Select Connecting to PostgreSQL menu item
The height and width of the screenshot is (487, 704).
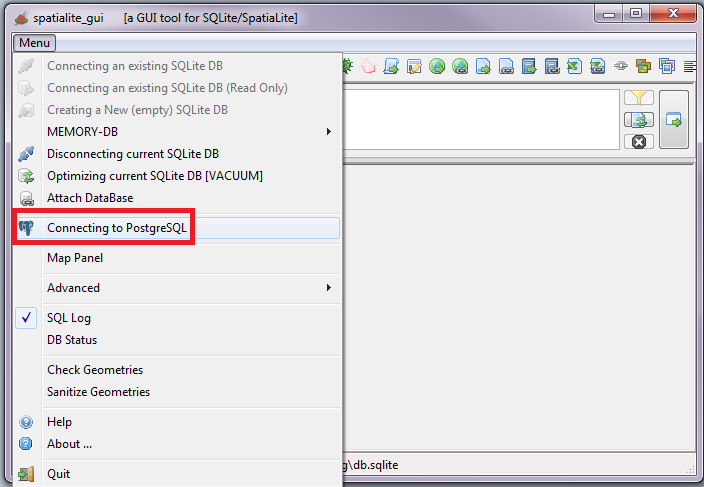(177, 228)
